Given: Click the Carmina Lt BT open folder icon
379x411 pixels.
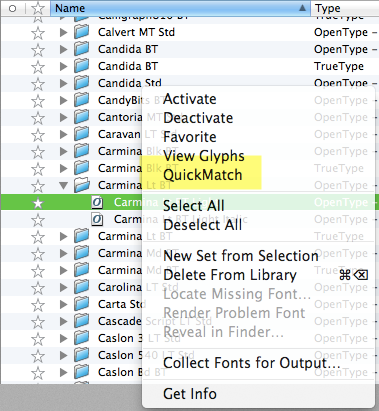Looking at the screenshot, I should coord(82,185).
